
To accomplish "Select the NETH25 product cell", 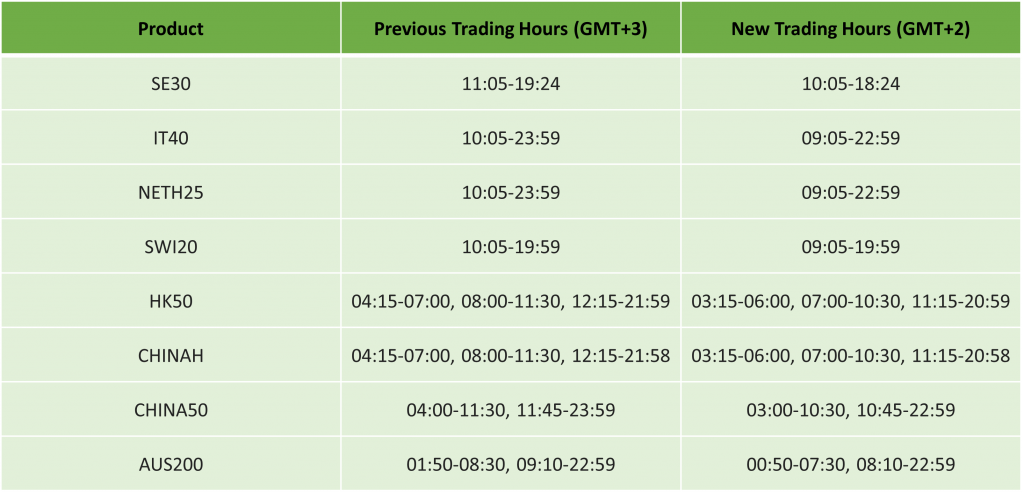I will tap(170, 192).
